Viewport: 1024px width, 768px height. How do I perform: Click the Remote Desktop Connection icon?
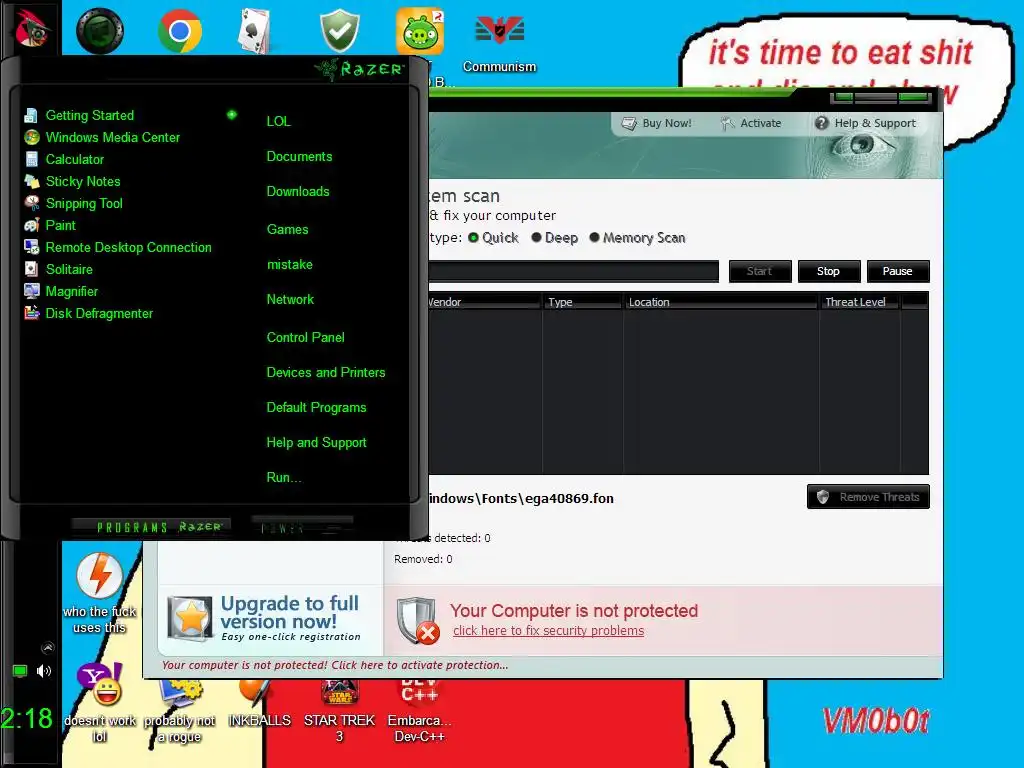click(31, 248)
